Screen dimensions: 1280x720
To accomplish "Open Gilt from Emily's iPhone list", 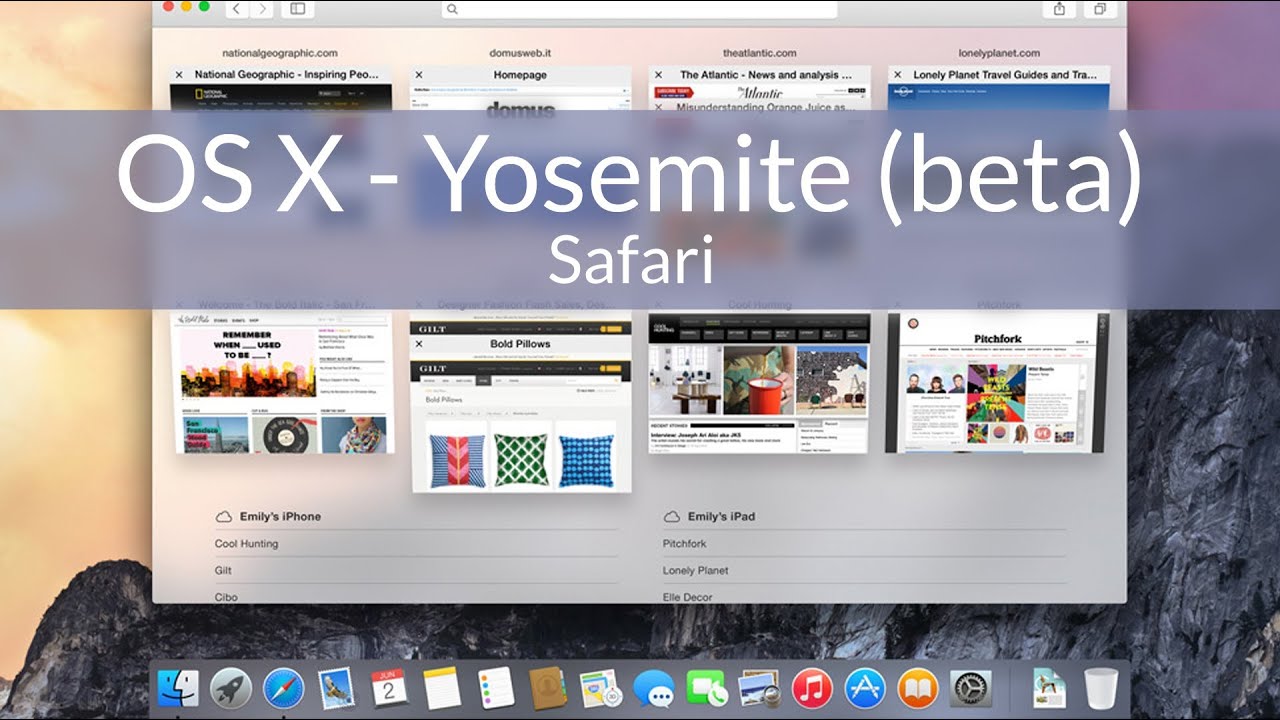I will click(x=223, y=571).
